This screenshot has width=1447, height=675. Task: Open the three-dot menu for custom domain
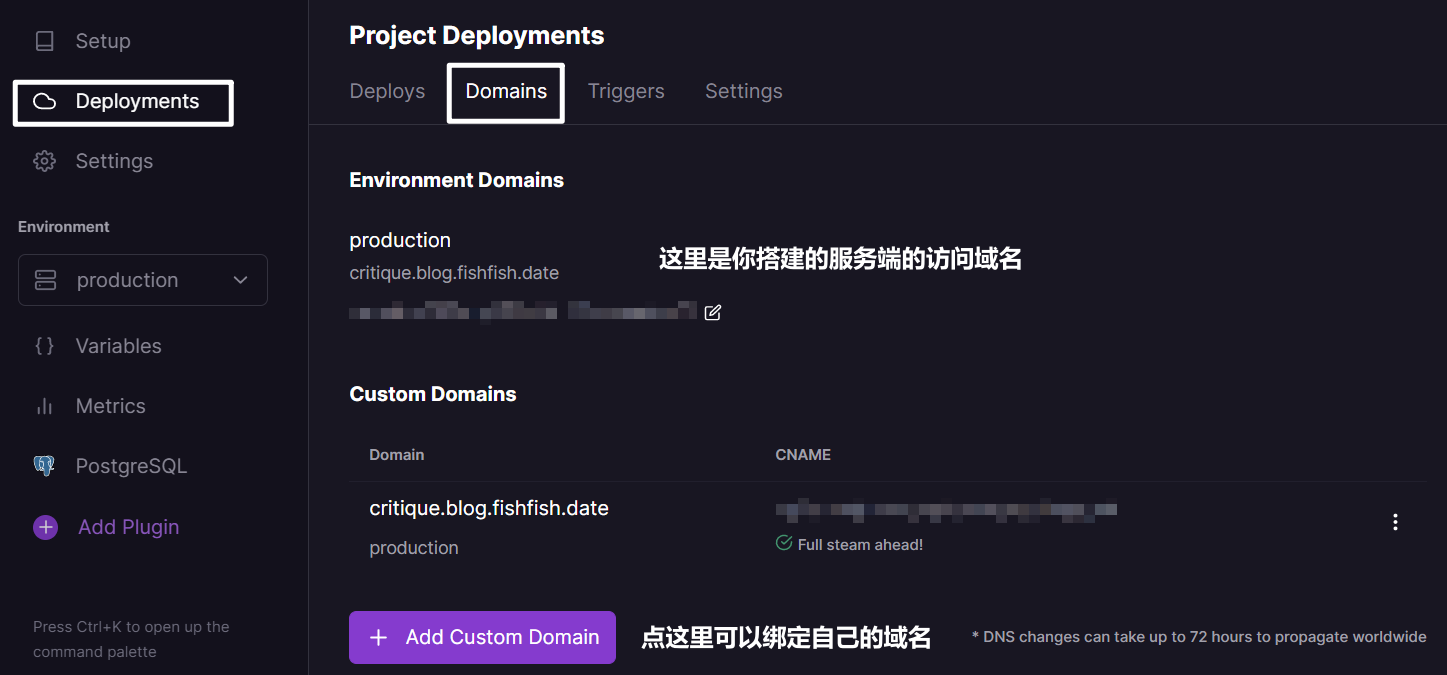pos(1395,522)
